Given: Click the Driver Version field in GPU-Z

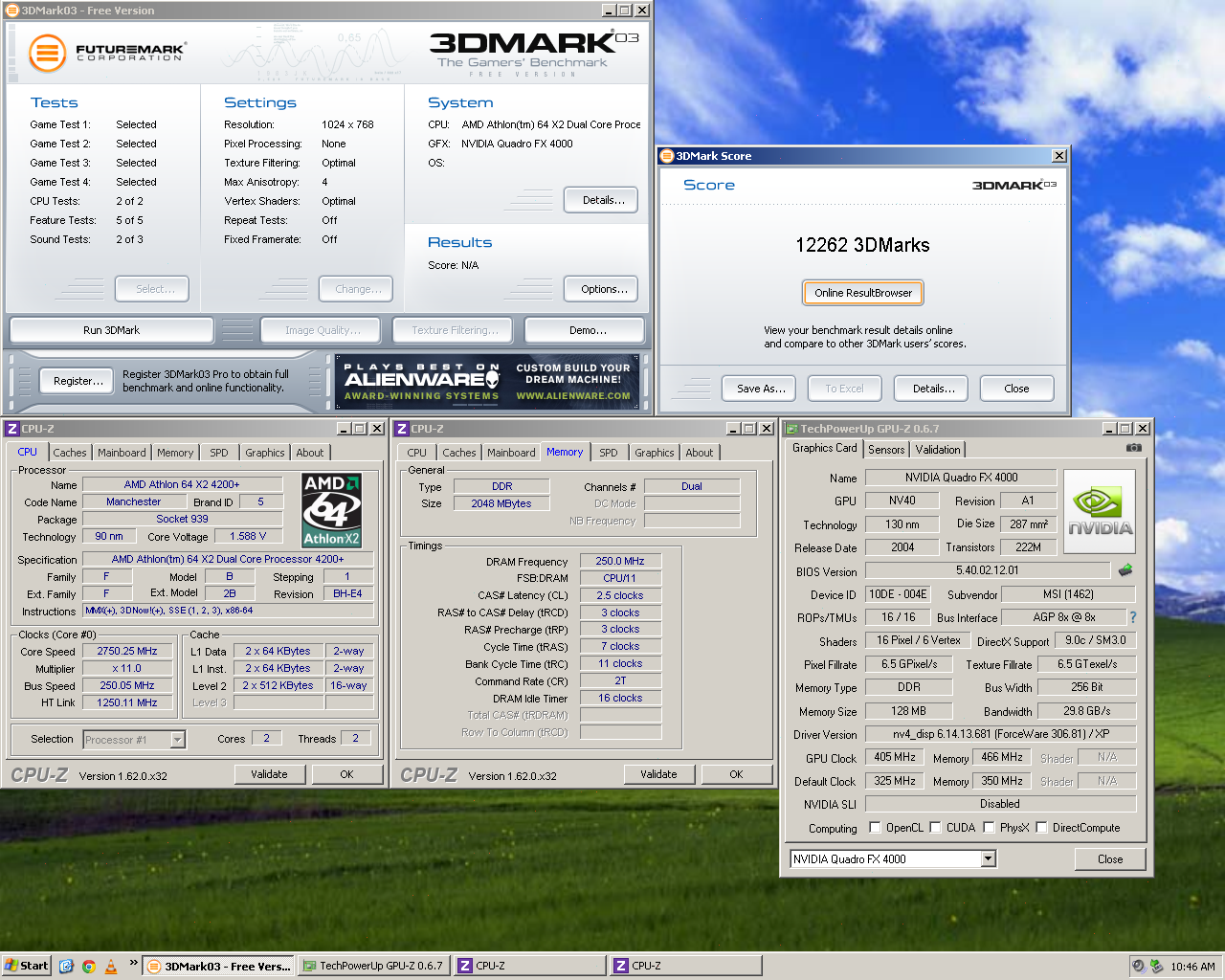Looking at the screenshot, I should coord(1000,734).
